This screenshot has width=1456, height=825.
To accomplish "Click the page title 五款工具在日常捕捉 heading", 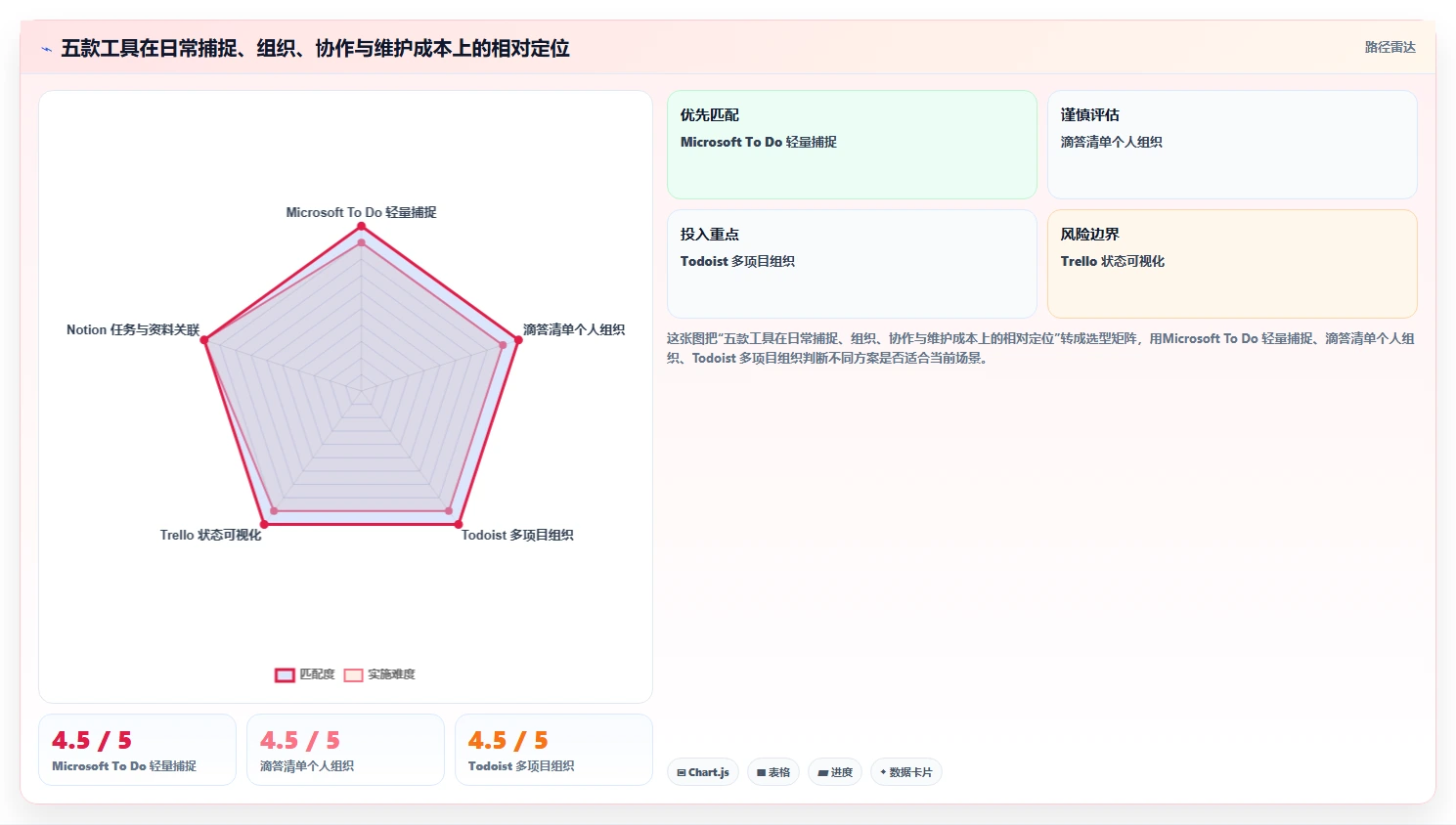I will pos(315,49).
